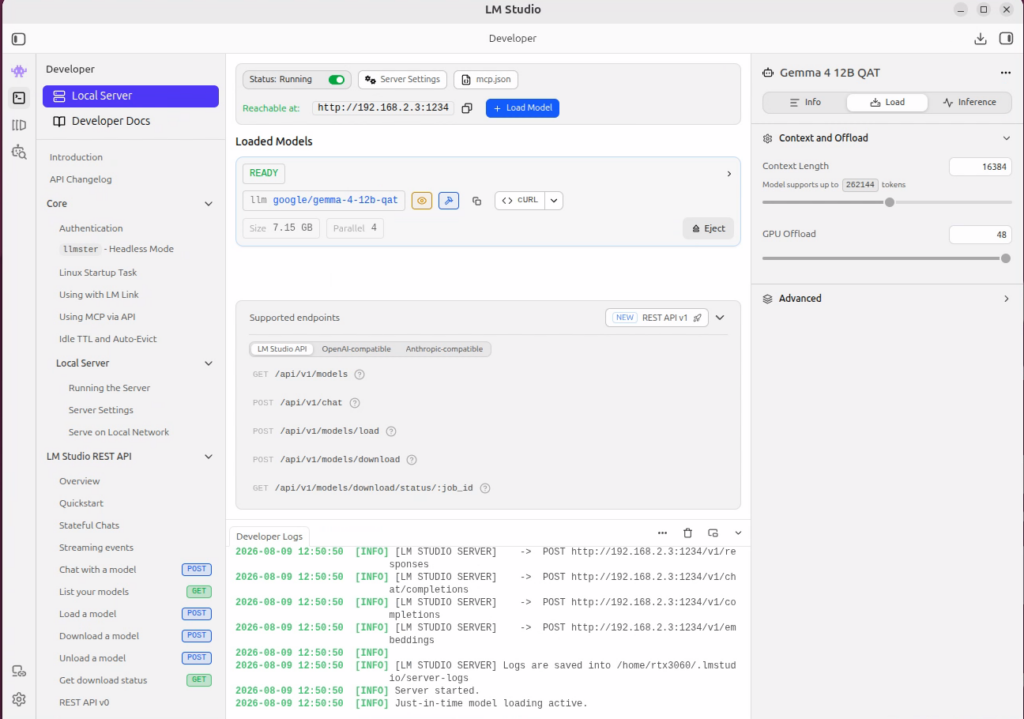Open the Developer terminal icon in rail
This screenshot has height=719, width=1024.
(19, 98)
